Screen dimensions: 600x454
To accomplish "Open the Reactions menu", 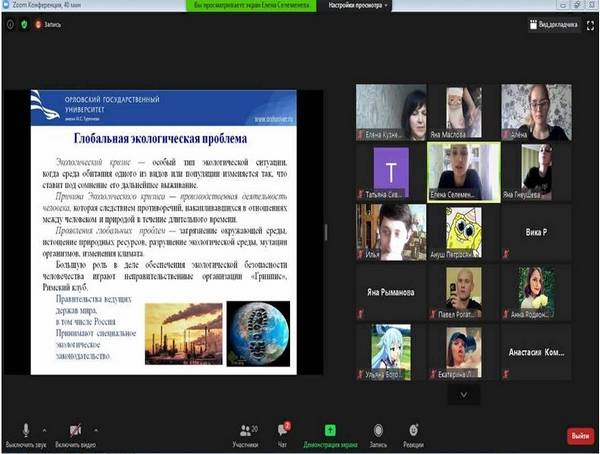I will pos(413,430).
